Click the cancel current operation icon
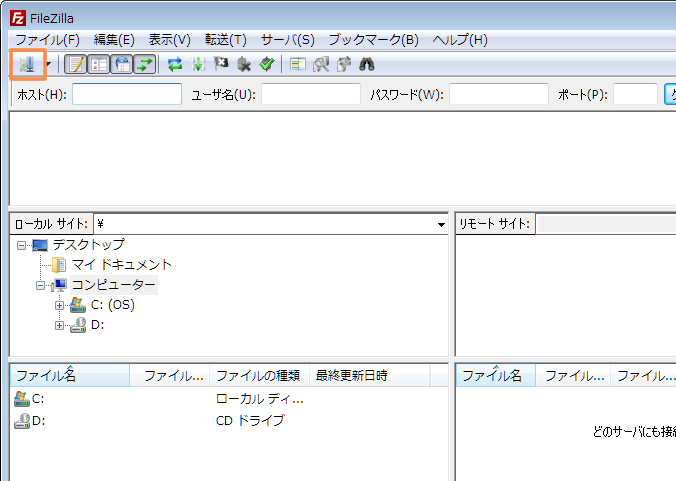 pos(221,65)
